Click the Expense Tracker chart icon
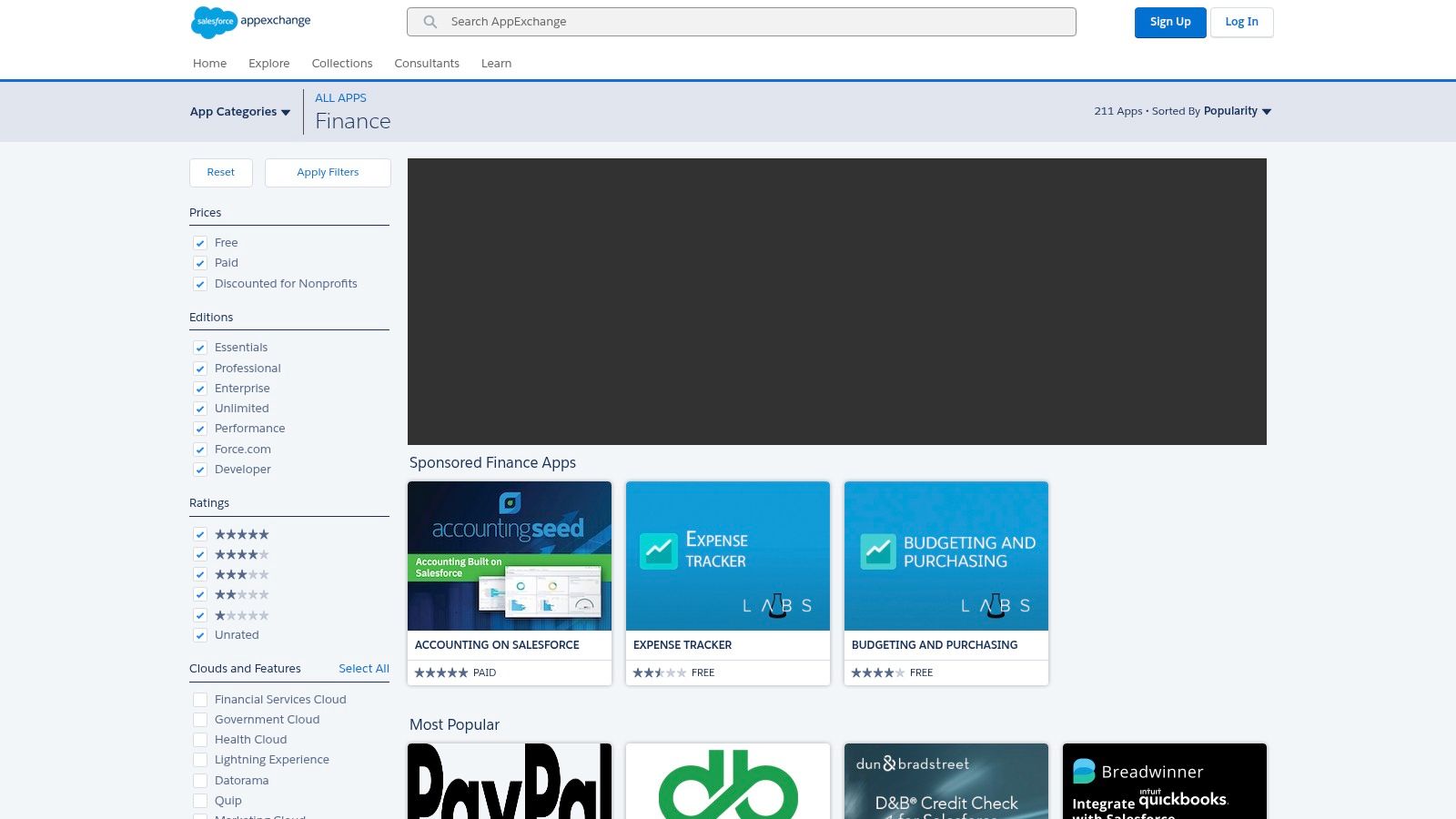Screen dimensions: 1456x819 coord(659,551)
